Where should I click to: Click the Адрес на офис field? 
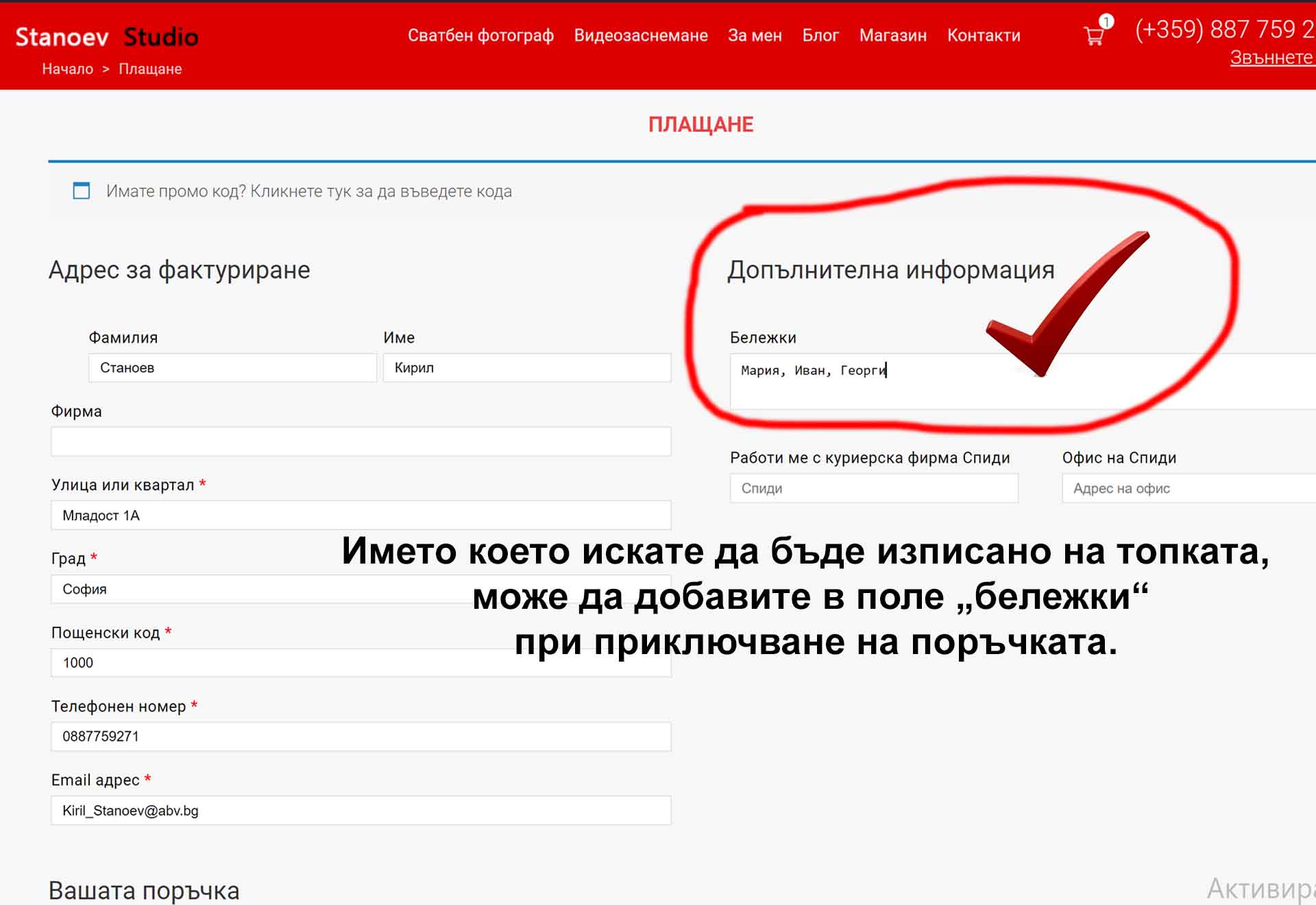click(x=1189, y=488)
